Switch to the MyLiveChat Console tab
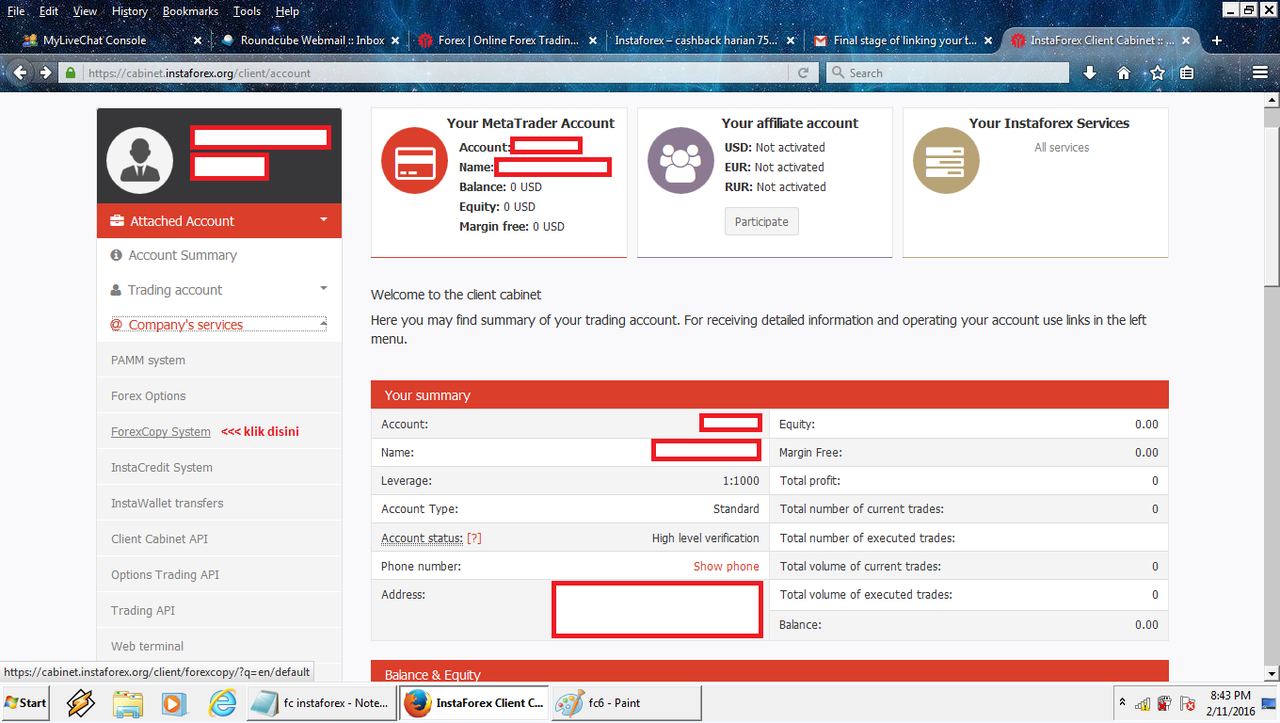The width and height of the screenshot is (1280, 723). 109,41
